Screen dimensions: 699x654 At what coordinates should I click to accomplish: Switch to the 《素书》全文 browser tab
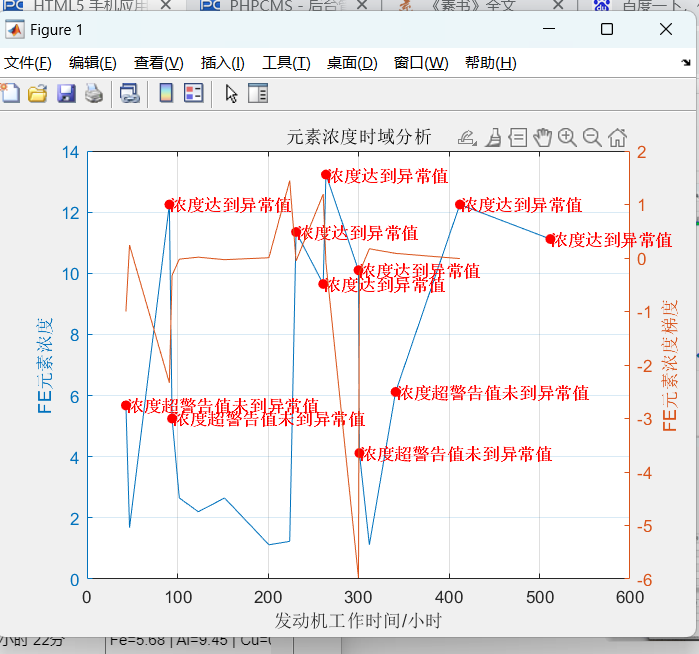(473, 5)
